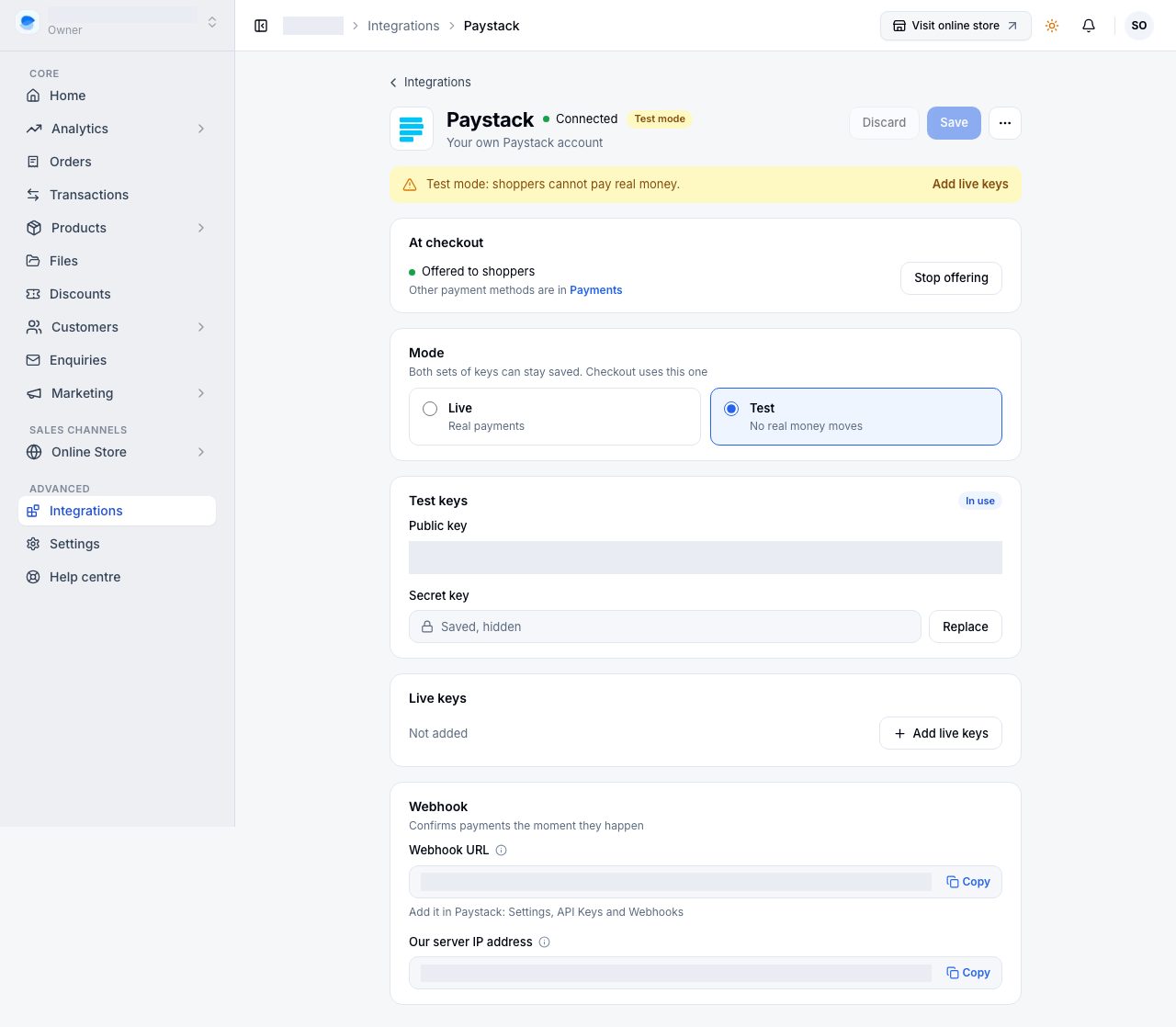Open Files in the sidebar
Screen dimensions: 1176x1027
[x=117, y=261]
